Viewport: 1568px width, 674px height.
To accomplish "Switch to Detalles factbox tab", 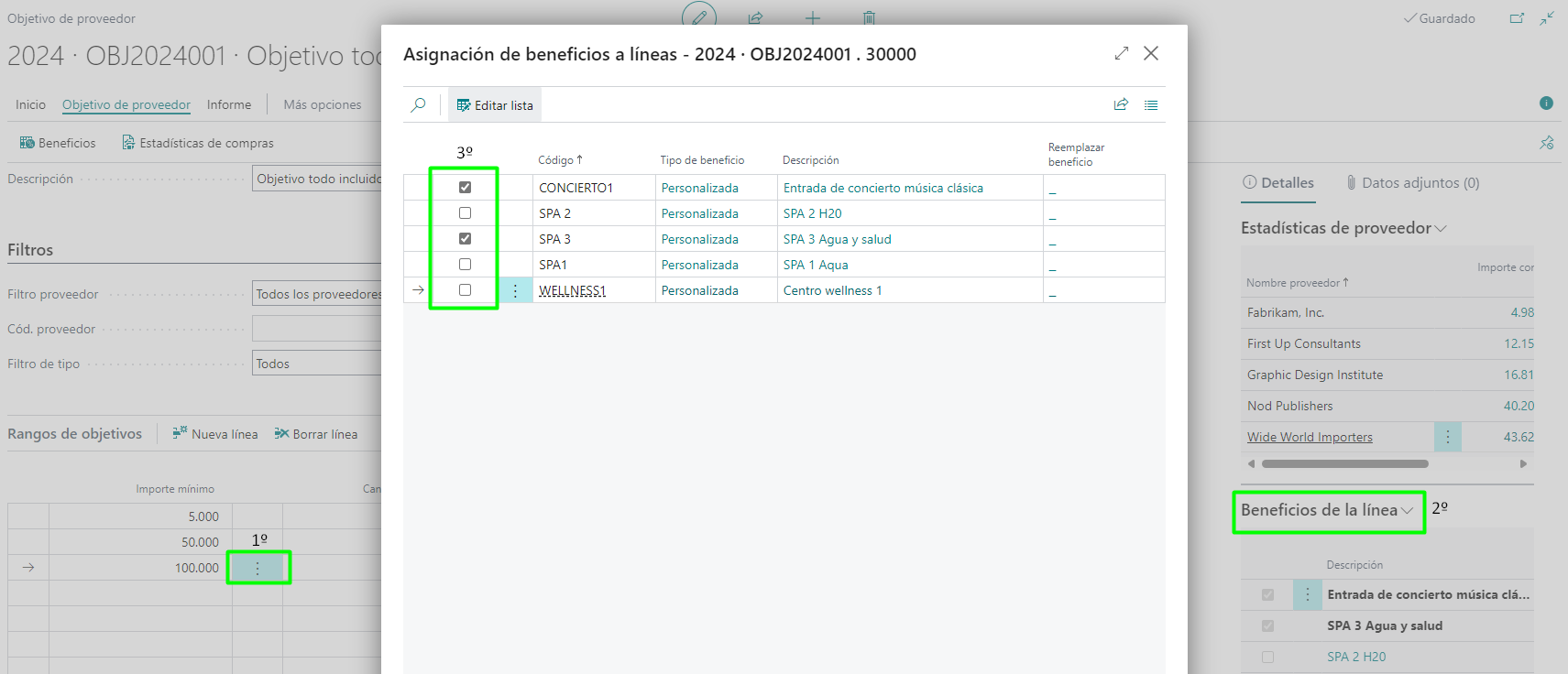I will pos(1278,183).
